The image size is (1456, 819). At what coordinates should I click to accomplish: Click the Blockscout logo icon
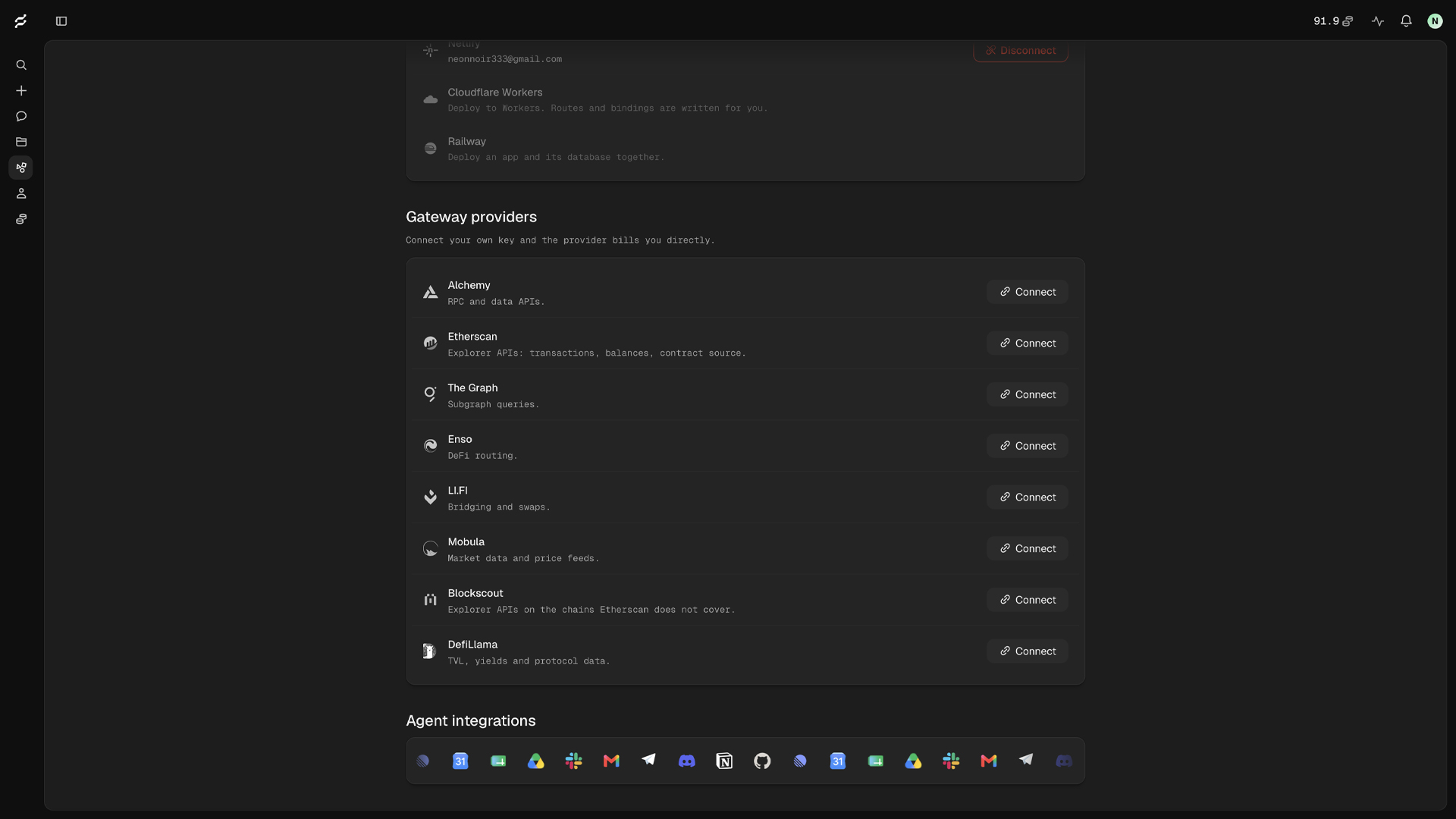tap(431, 600)
